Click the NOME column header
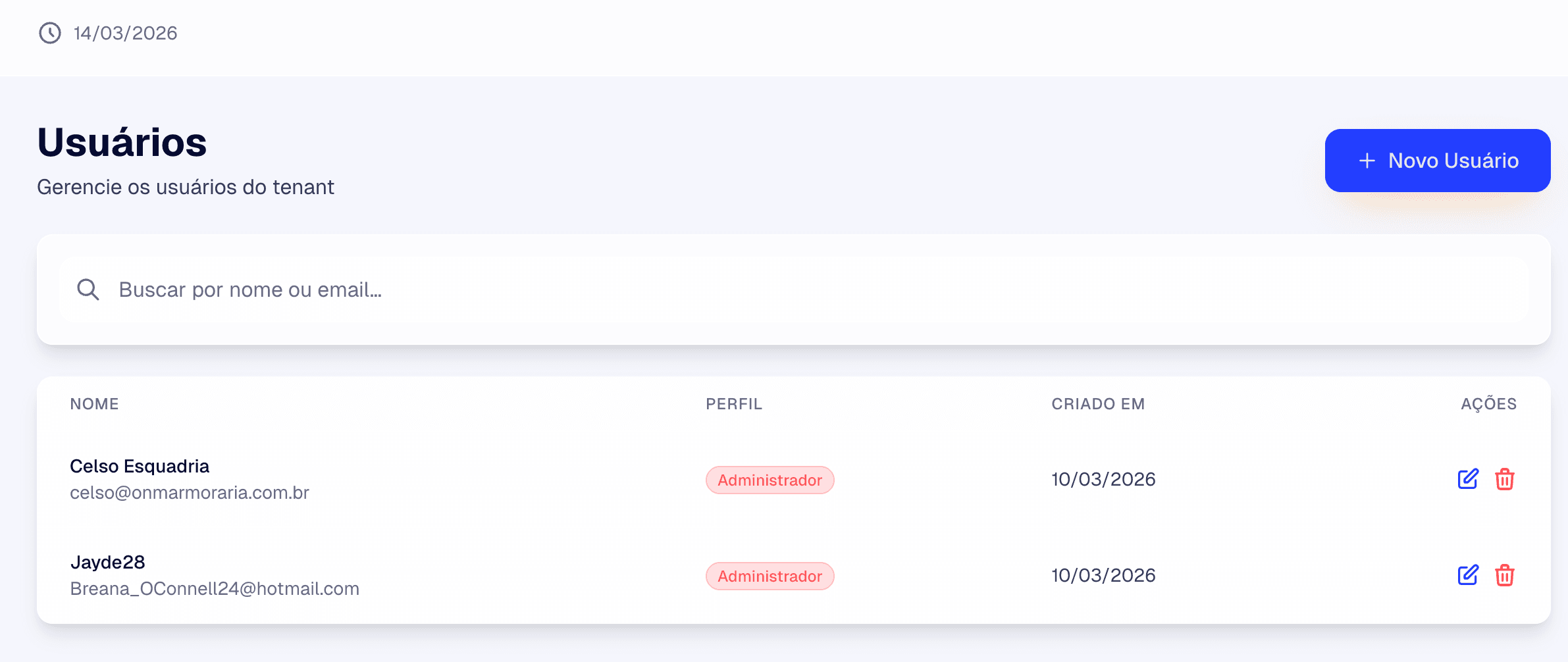 (x=94, y=404)
